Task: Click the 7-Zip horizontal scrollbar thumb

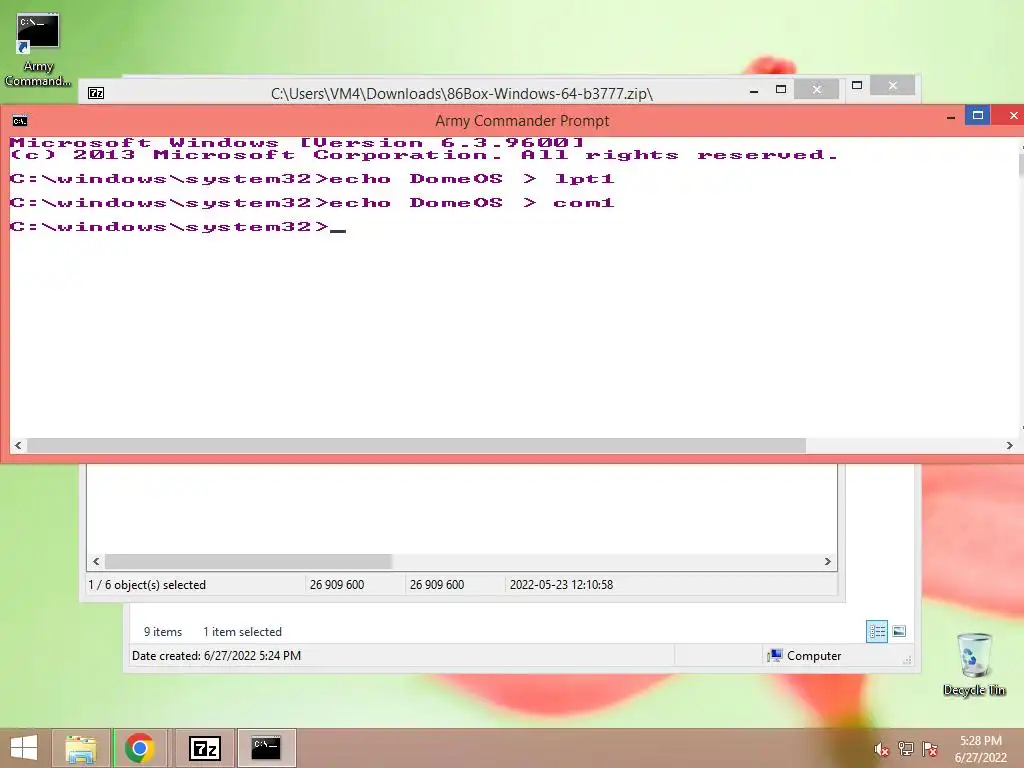Action: pyautogui.click(x=248, y=562)
